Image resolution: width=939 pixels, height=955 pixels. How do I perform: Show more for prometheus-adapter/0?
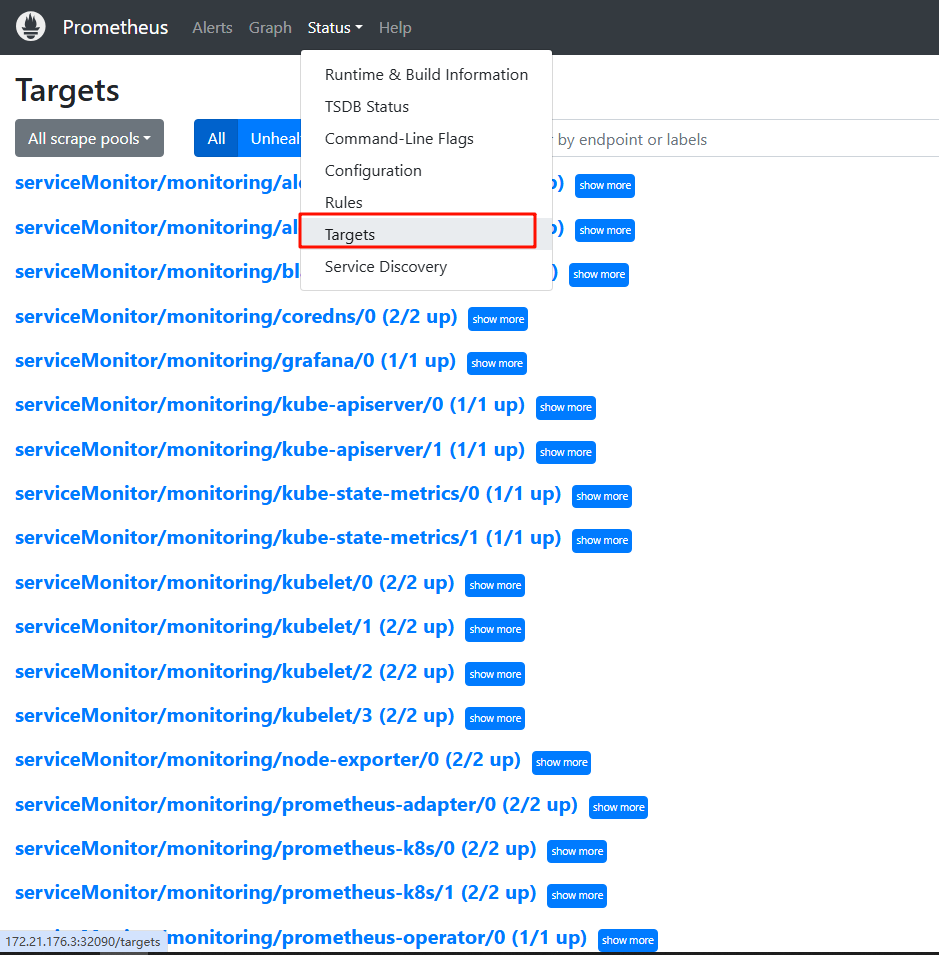click(x=618, y=807)
